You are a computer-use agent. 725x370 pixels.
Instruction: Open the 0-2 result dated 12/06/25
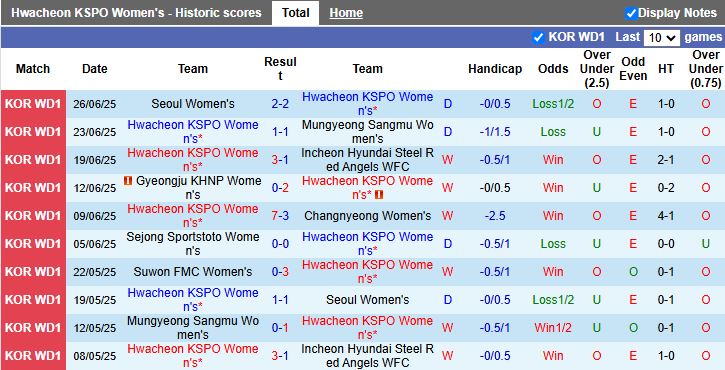[280, 188]
